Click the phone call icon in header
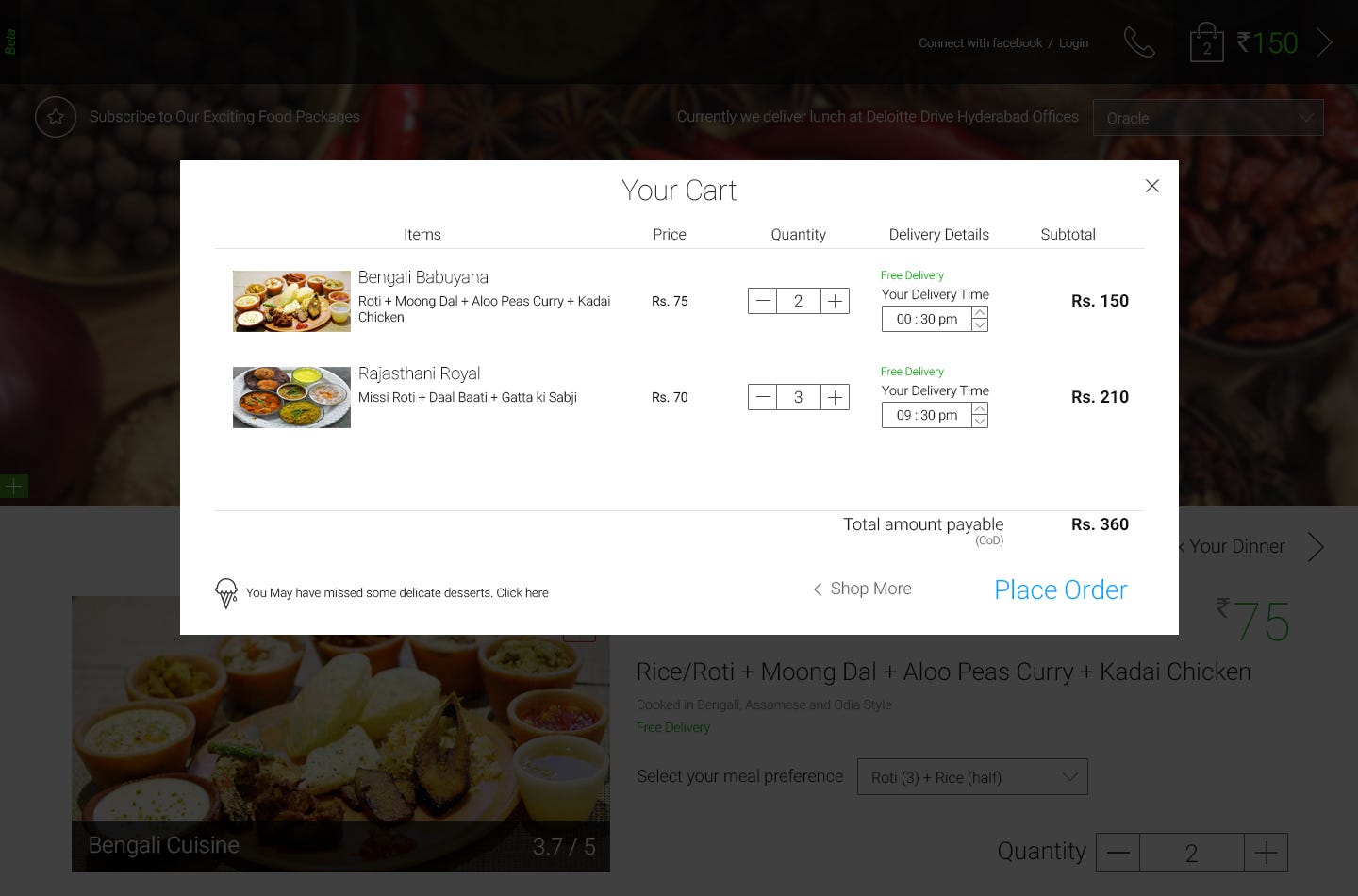 click(x=1139, y=42)
